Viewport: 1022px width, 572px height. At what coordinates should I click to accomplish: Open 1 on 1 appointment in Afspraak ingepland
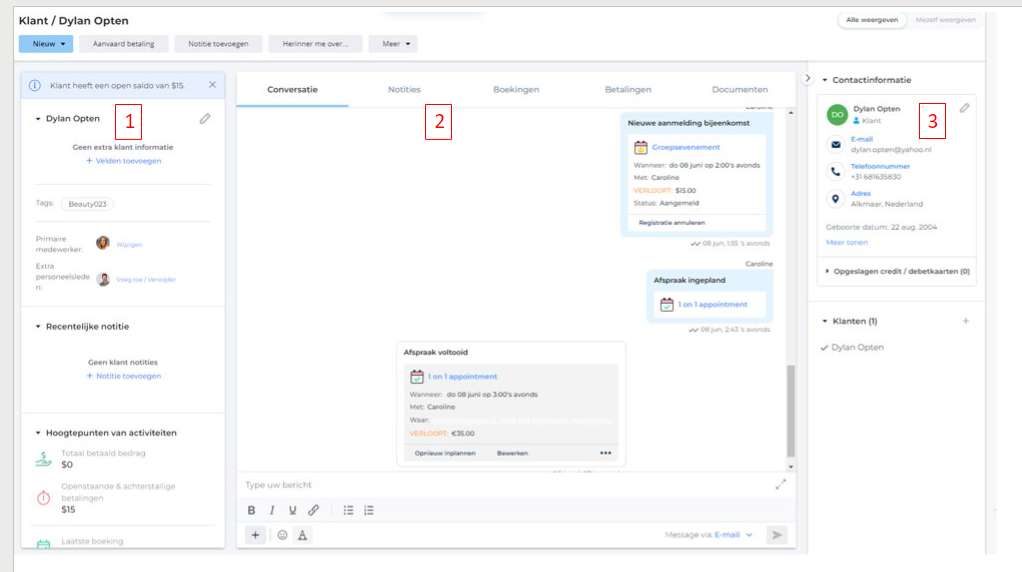pyautogui.click(x=712, y=304)
